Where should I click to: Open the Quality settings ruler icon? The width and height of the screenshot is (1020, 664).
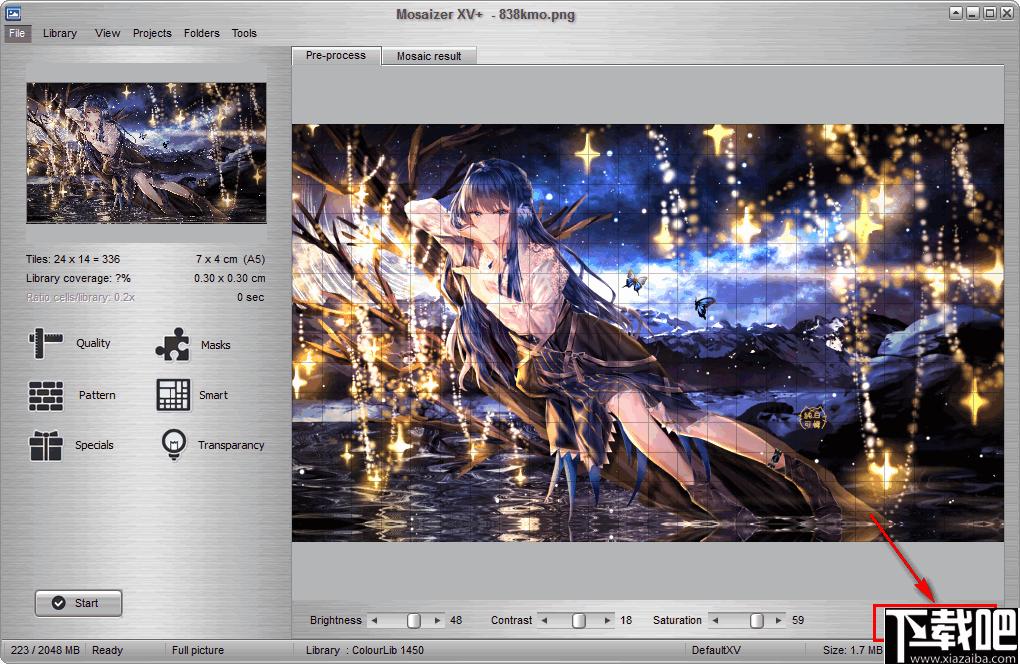pyautogui.click(x=46, y=343)
